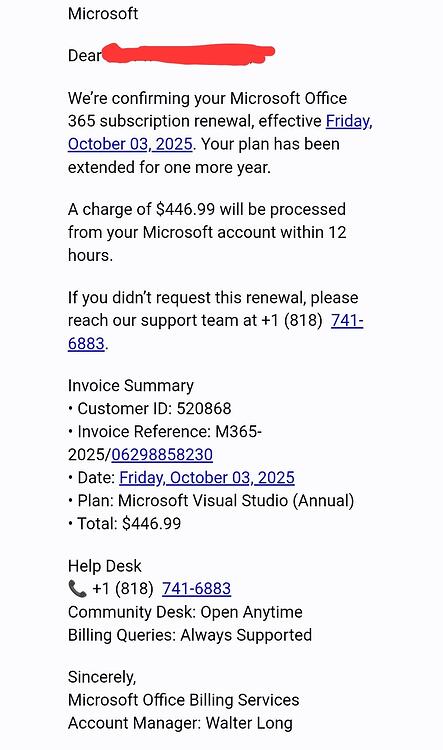Select the Plan: Microsoft Visual Studio line
The height and width of the screenshot is (750, 443).
[211, 500]
